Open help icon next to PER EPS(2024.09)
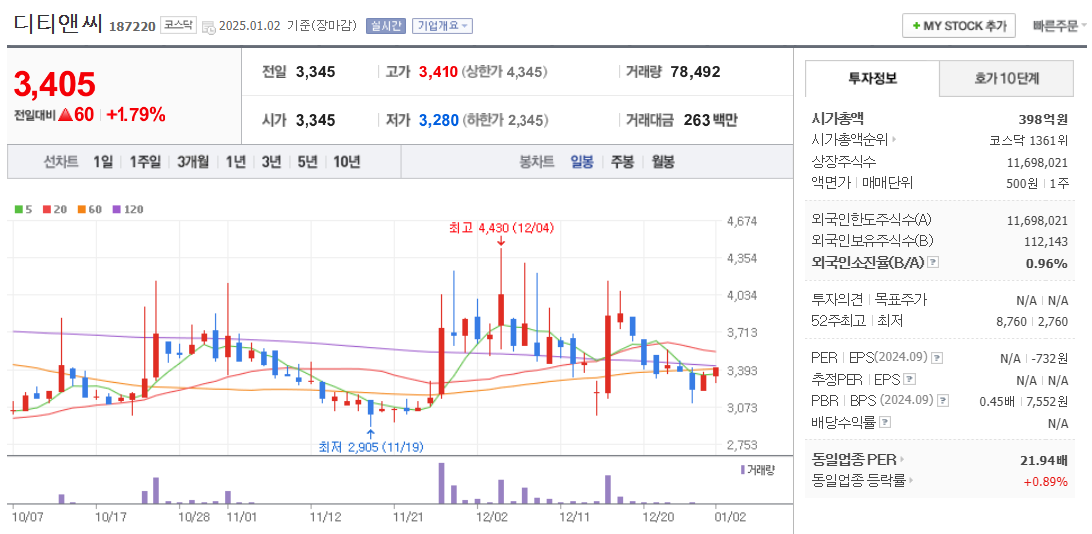Image resolution: width=1092 pixels, height=534 pixels. [x=937, y=358]
